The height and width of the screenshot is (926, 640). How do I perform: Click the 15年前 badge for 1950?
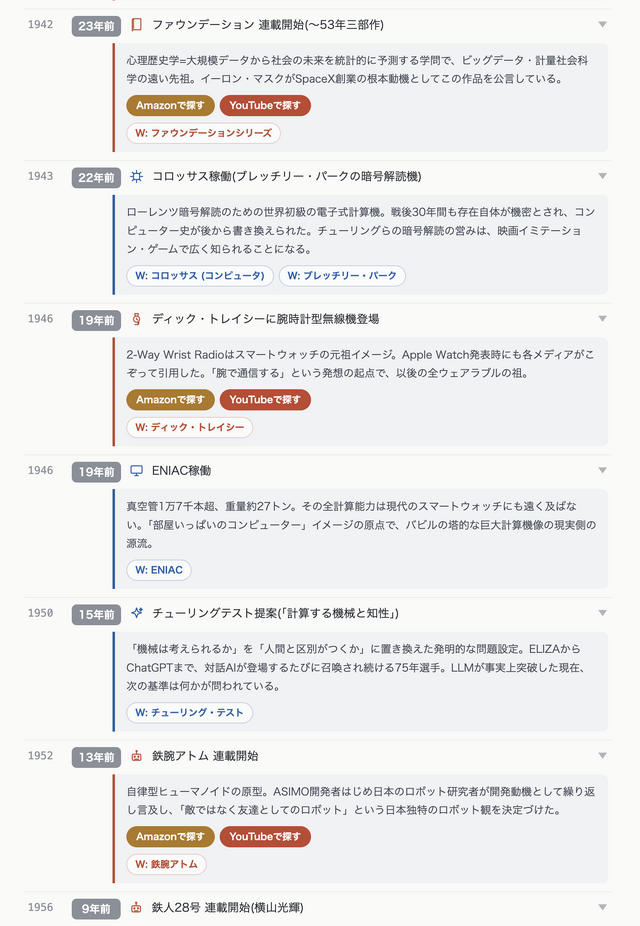pos(96,614)
